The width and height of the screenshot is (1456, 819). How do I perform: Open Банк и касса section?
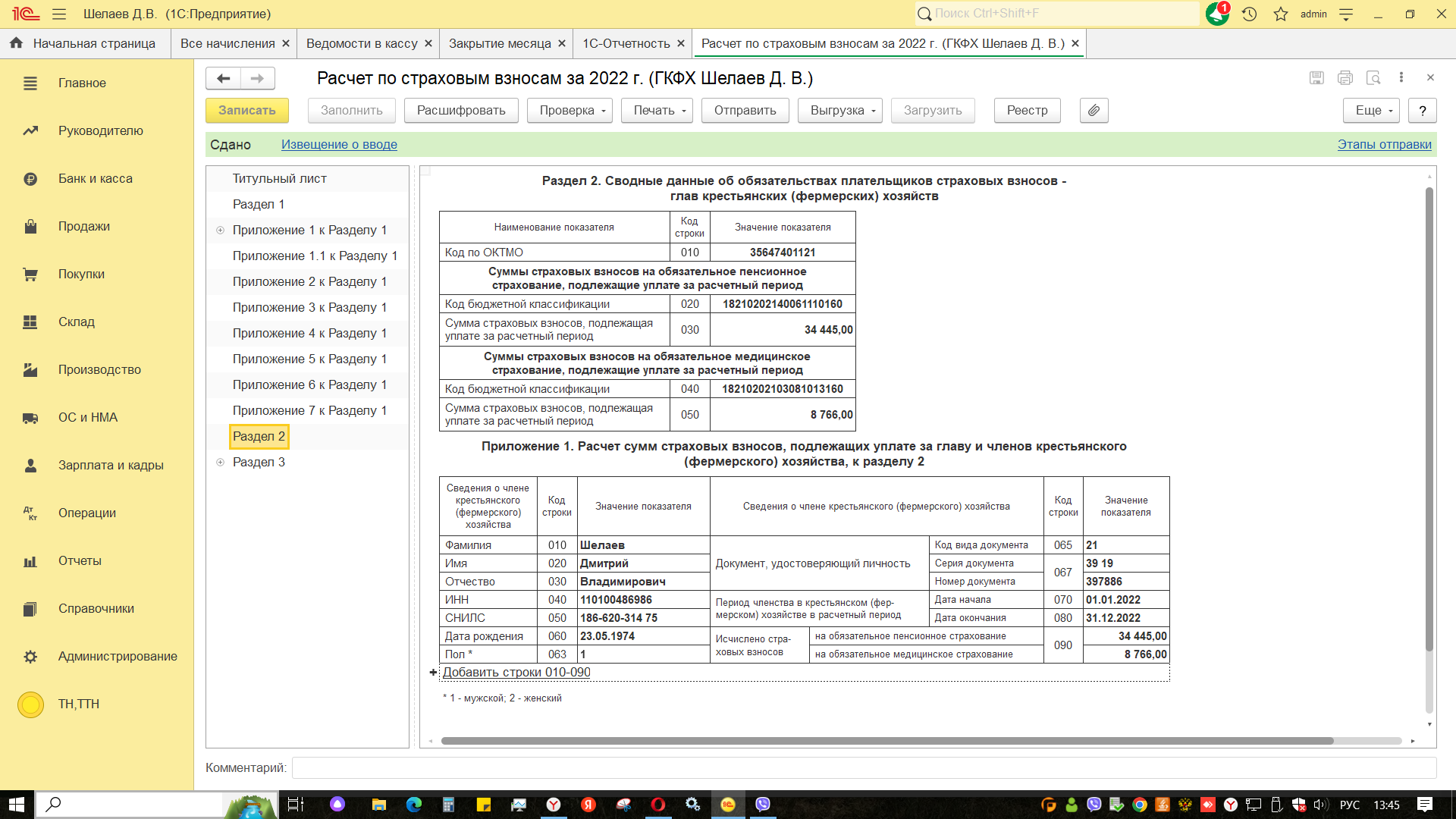[x=97, y=178]
